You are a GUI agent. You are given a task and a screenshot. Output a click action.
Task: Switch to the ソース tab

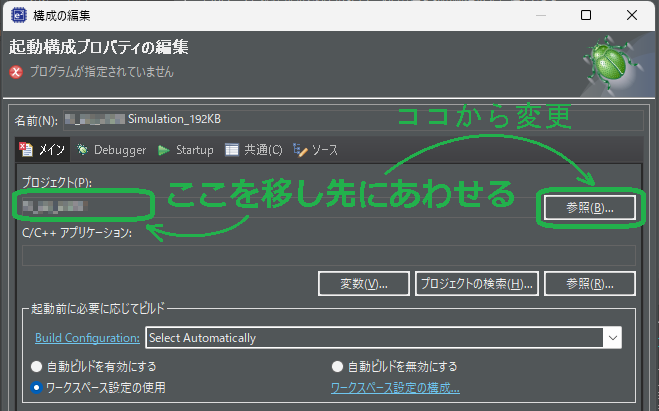coord(316,150)
